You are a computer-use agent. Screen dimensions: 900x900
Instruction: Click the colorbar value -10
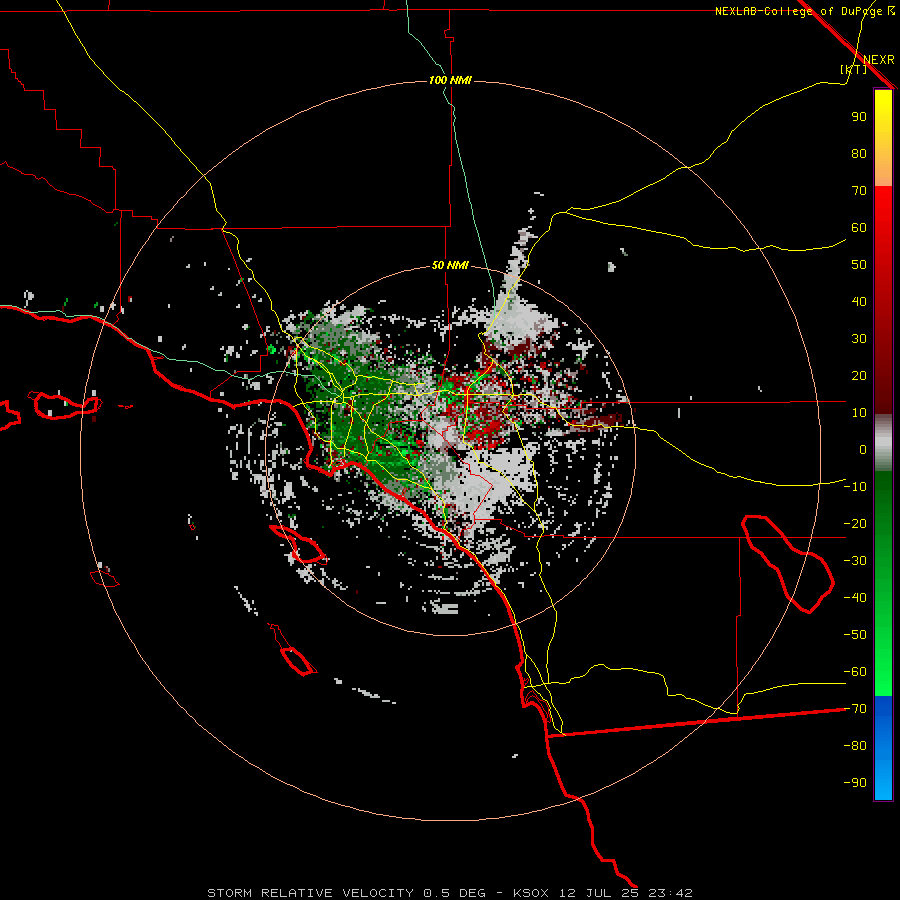pos(855,487)
